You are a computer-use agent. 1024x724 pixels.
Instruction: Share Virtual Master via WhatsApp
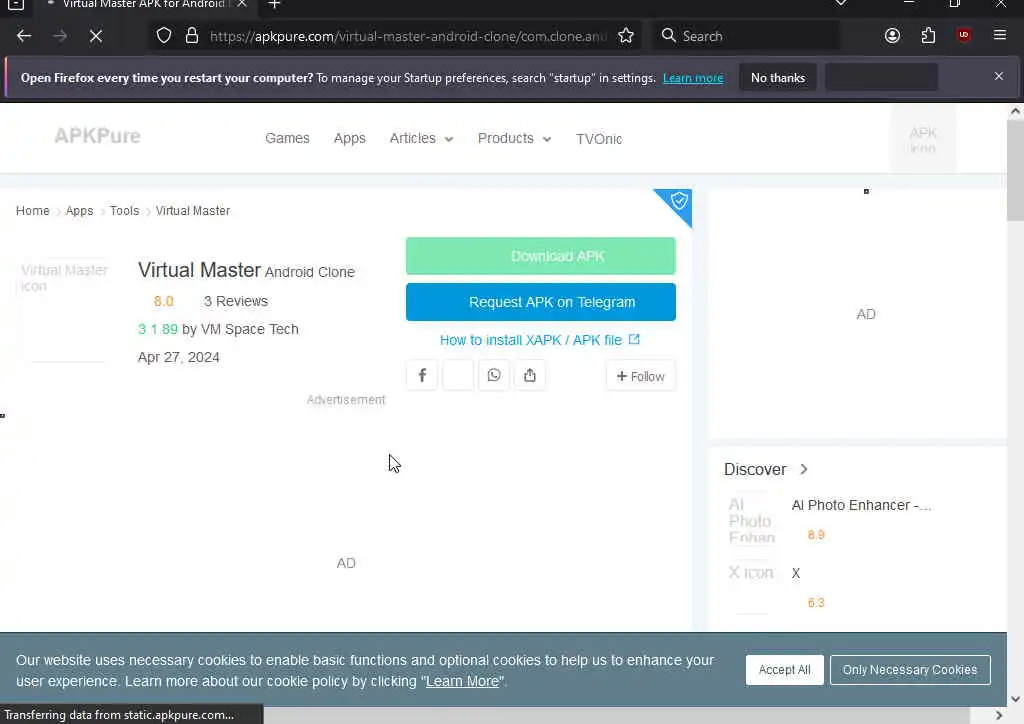(494, 375)
